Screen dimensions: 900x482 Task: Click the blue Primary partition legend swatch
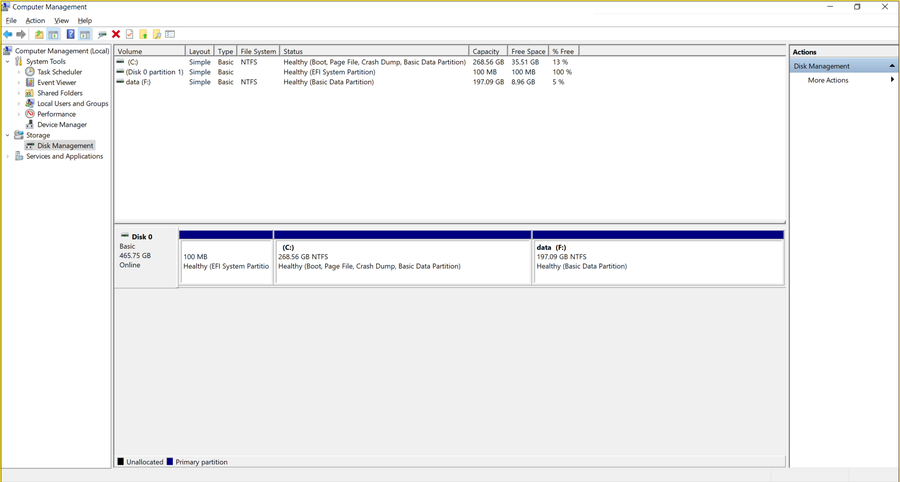(170, 461)
